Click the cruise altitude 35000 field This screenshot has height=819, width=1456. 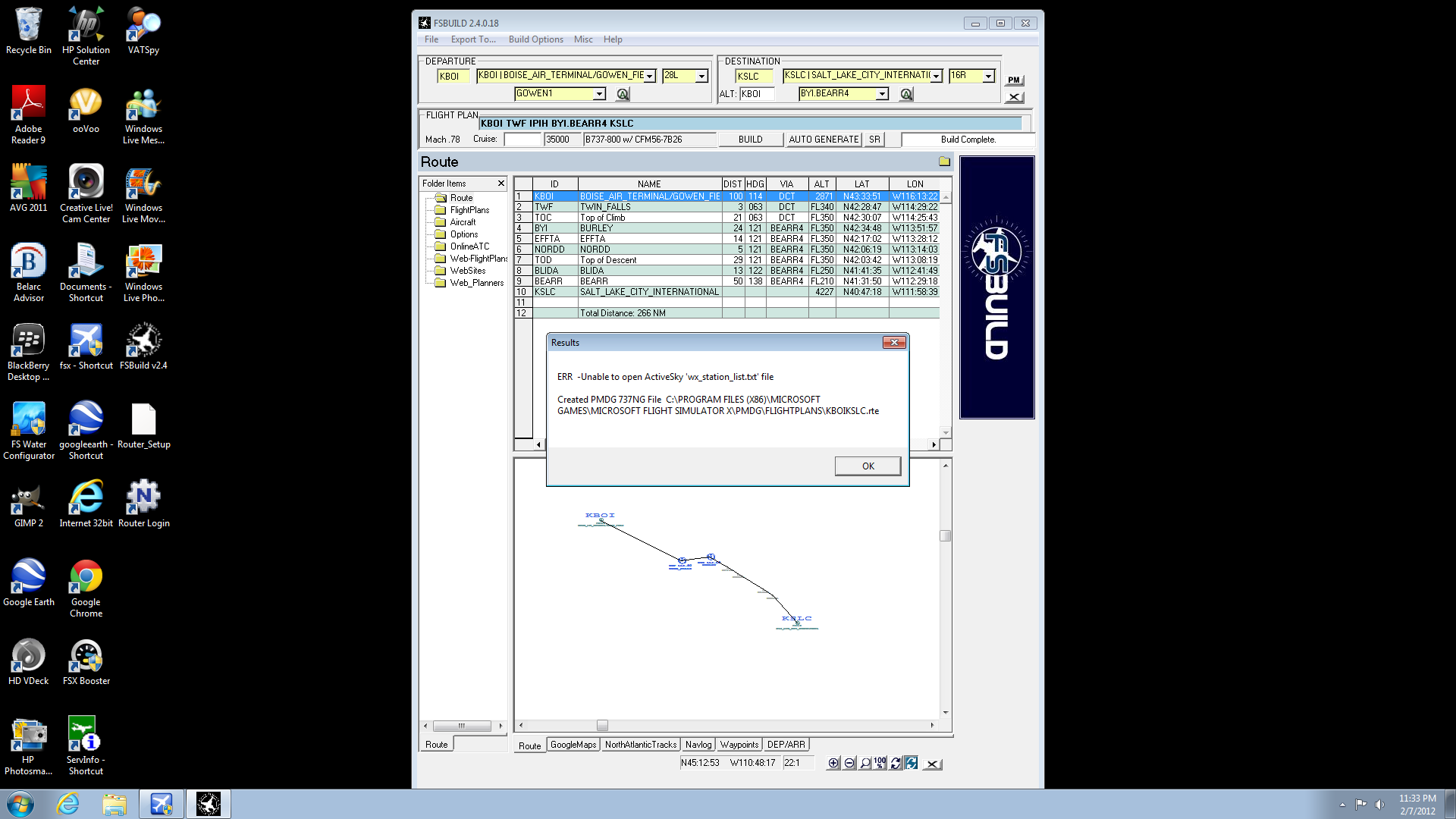563,140
